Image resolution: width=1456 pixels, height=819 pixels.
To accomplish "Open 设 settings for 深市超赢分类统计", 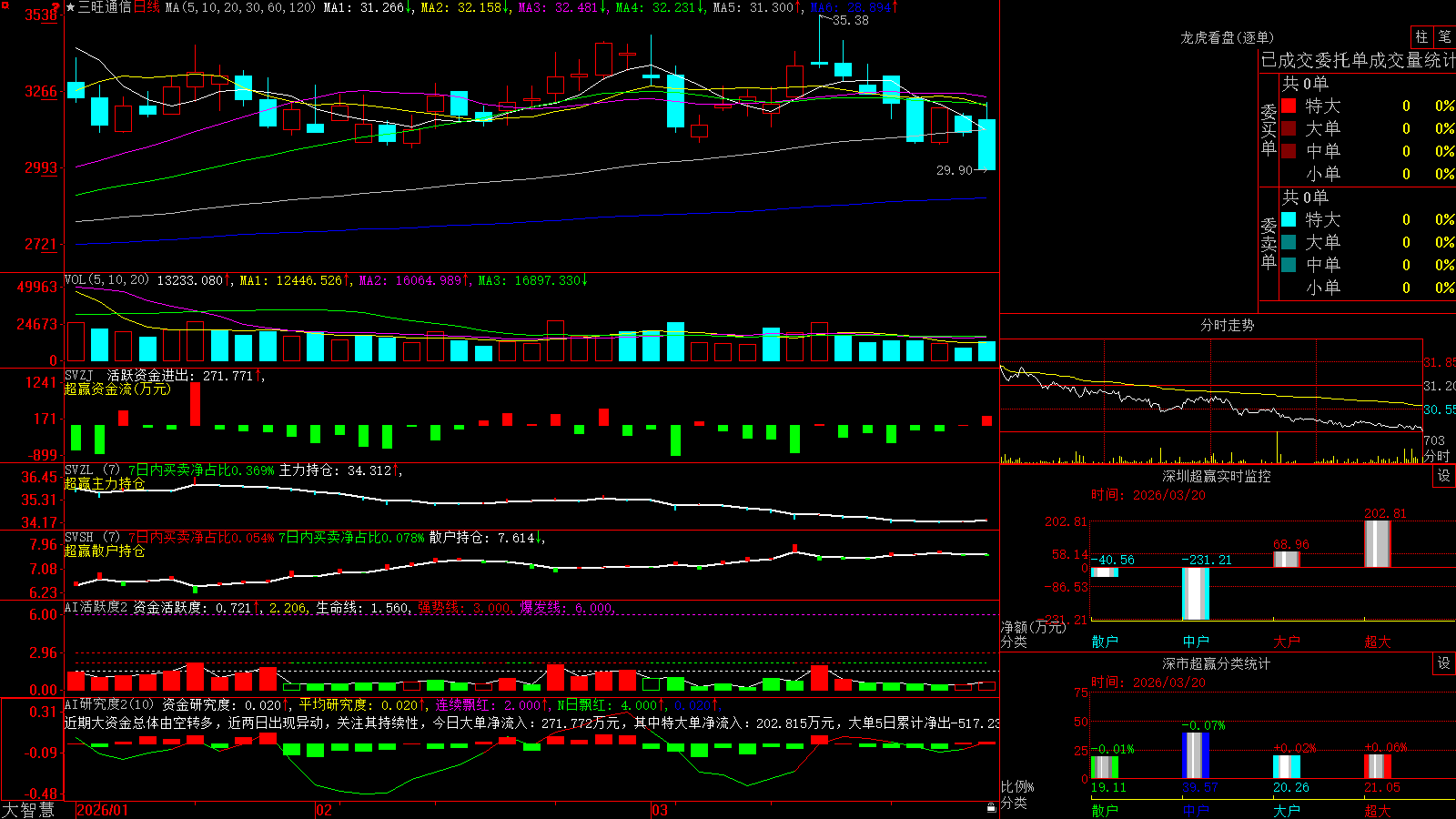I will click(x=1444, y=663).
